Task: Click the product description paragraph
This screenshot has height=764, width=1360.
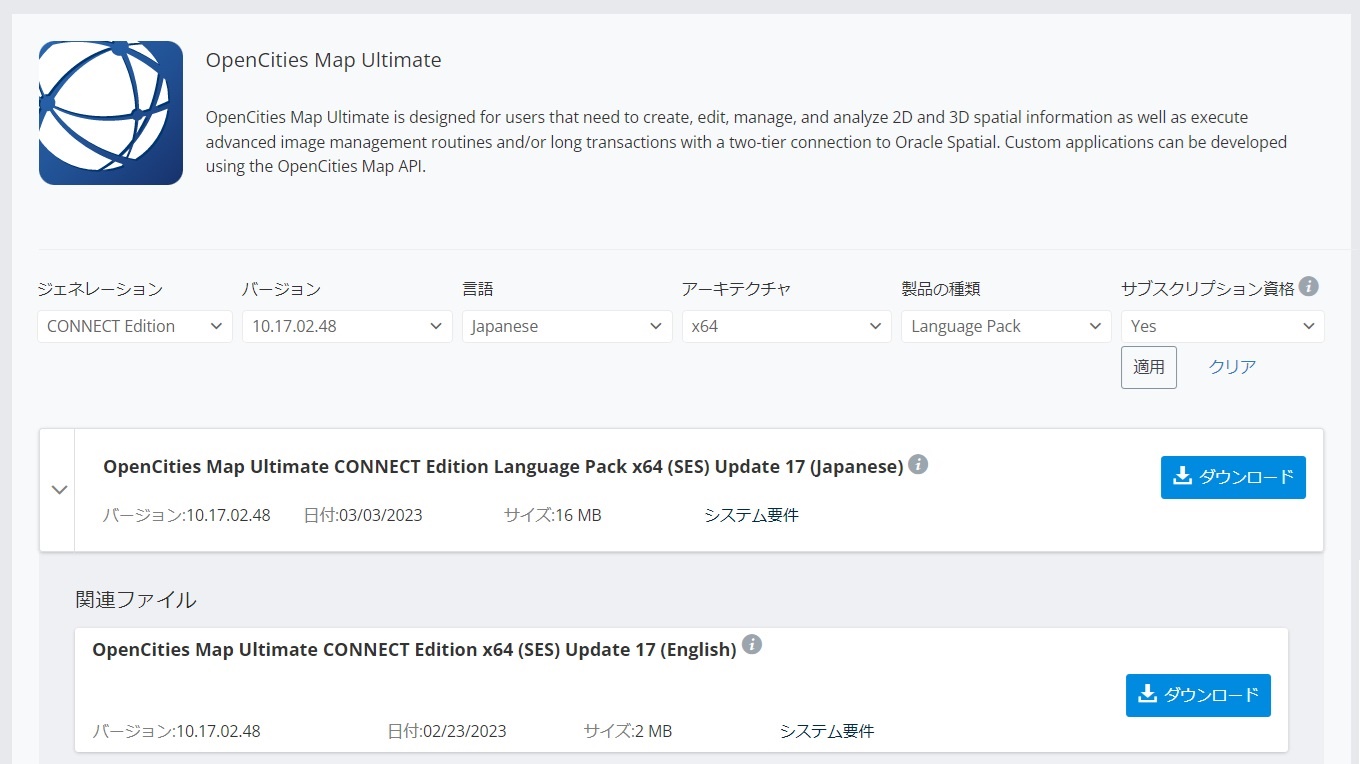Action: pyautogui.click(x=746, y=142)
